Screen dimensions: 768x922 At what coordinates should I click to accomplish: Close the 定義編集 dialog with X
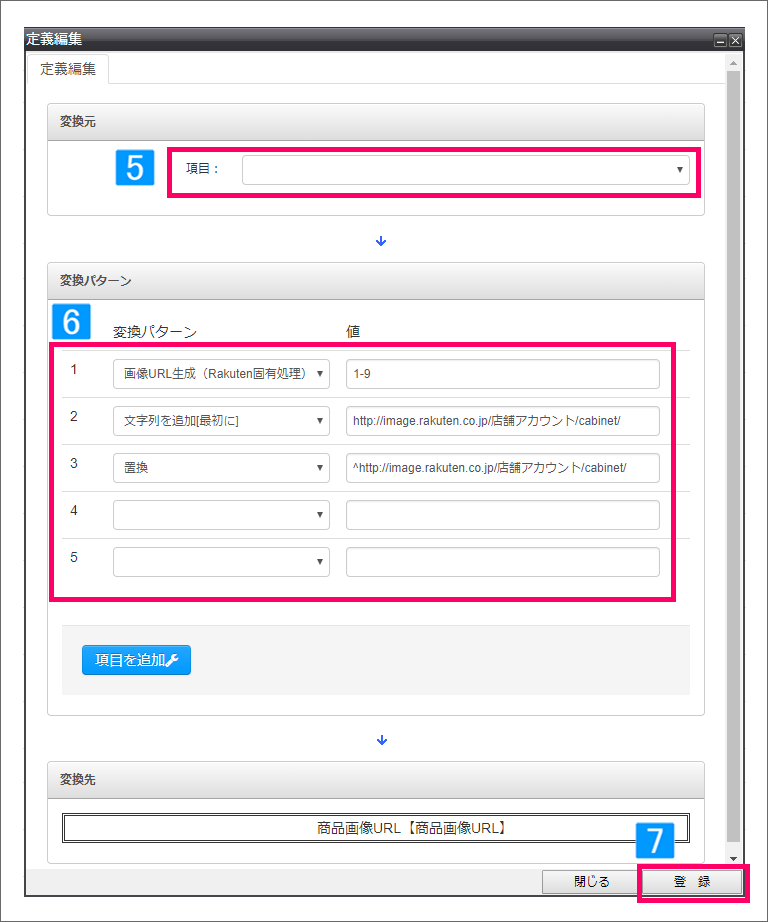click(735, 41)
